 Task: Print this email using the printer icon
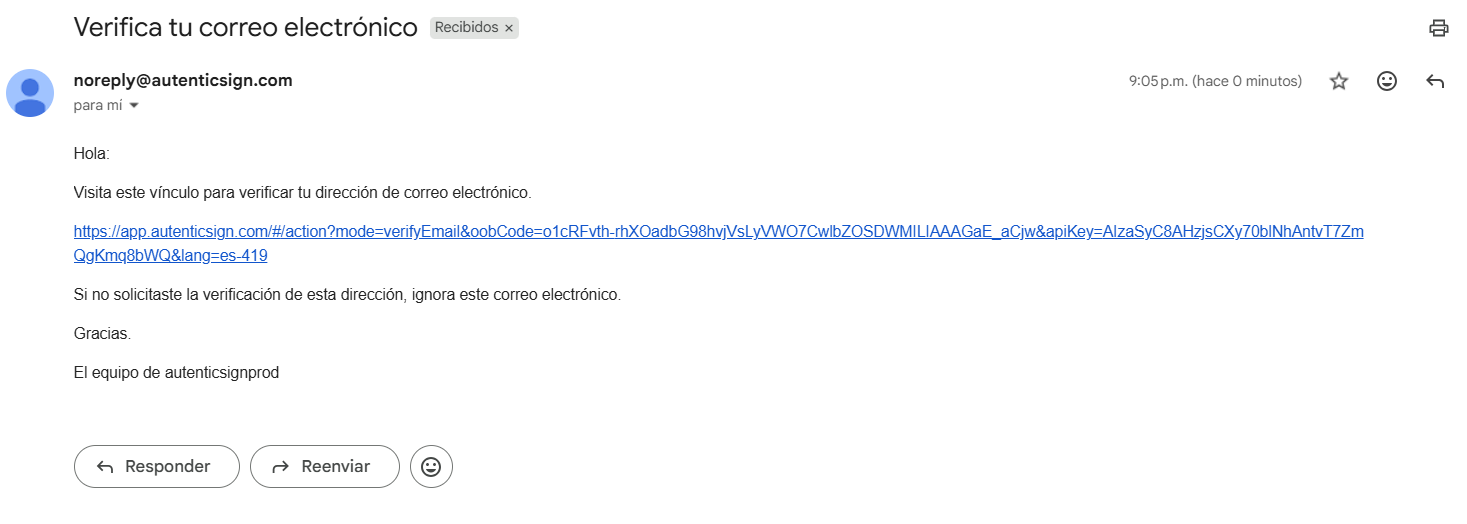pyautogui.click(x=1438, y=28)
